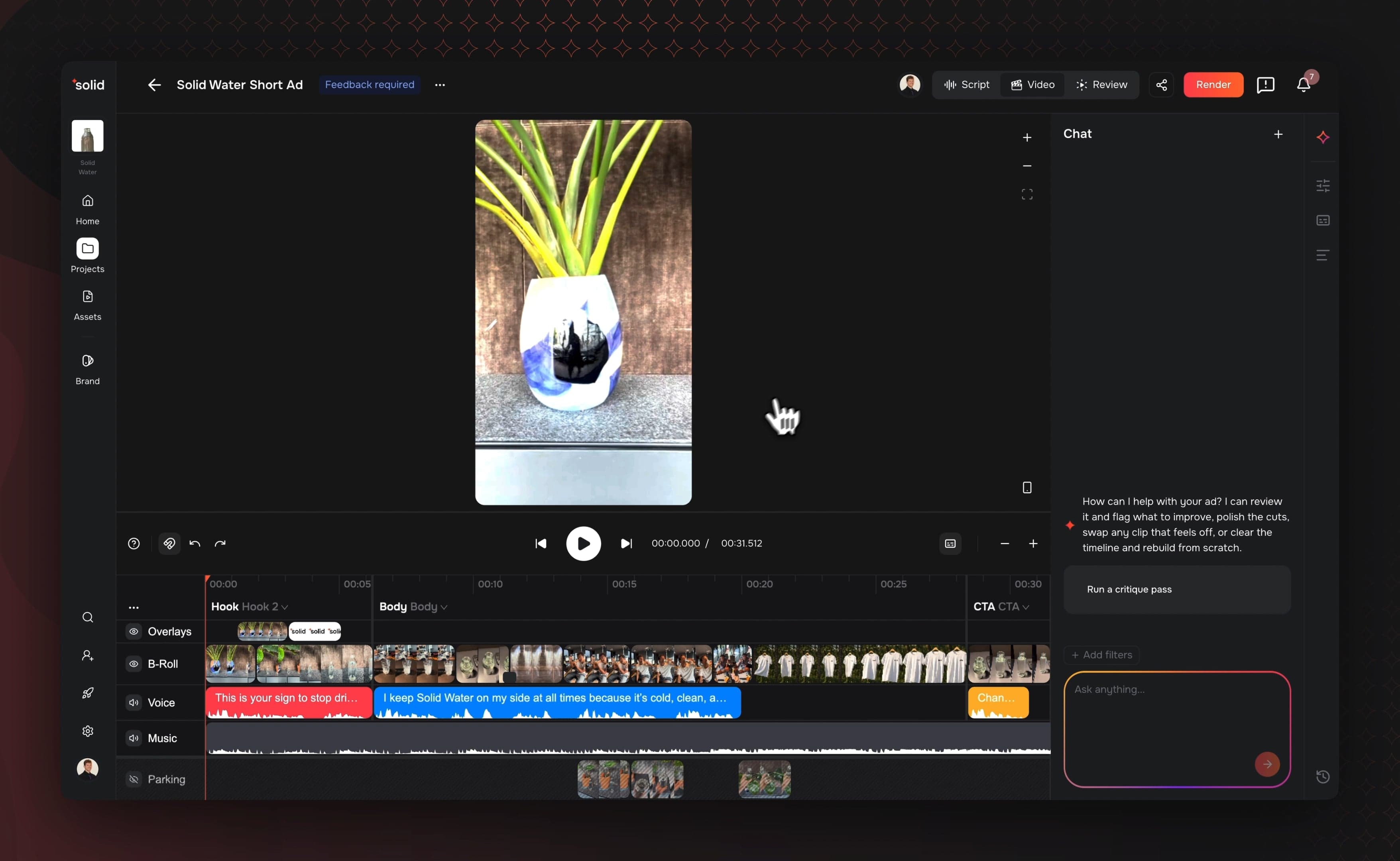1400x861 pixels.
Task: Select the red Hook voice clip
Action: coord(289,703)
